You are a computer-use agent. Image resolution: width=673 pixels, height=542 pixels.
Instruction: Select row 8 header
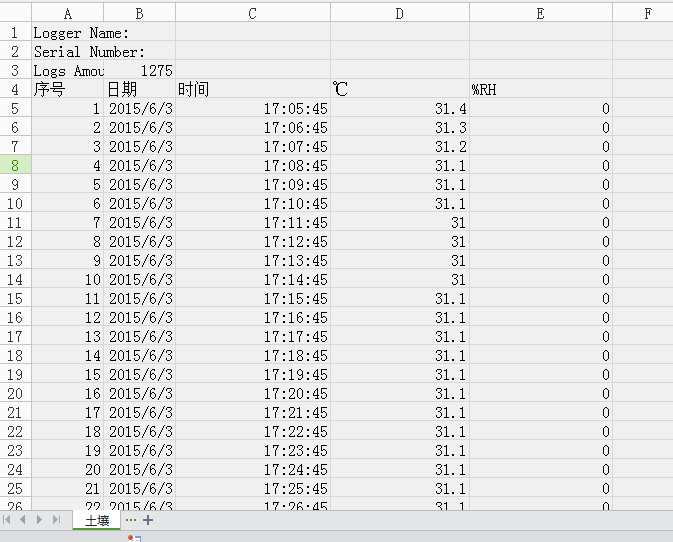coord(15,165)
